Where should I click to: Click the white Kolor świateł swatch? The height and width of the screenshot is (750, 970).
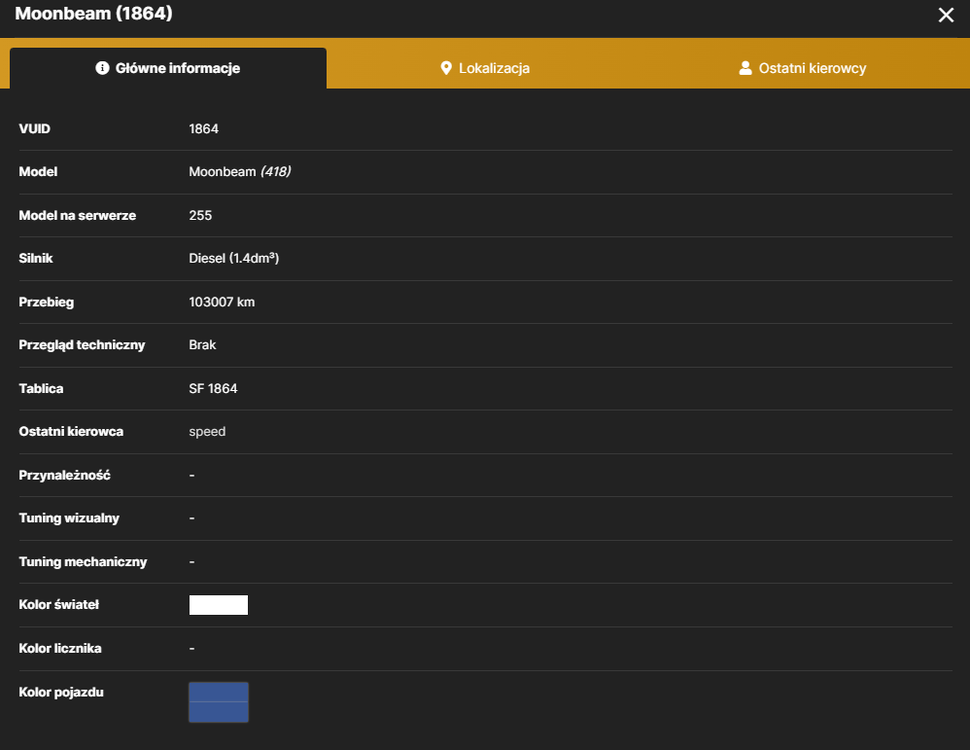click(x=218, y=605)
